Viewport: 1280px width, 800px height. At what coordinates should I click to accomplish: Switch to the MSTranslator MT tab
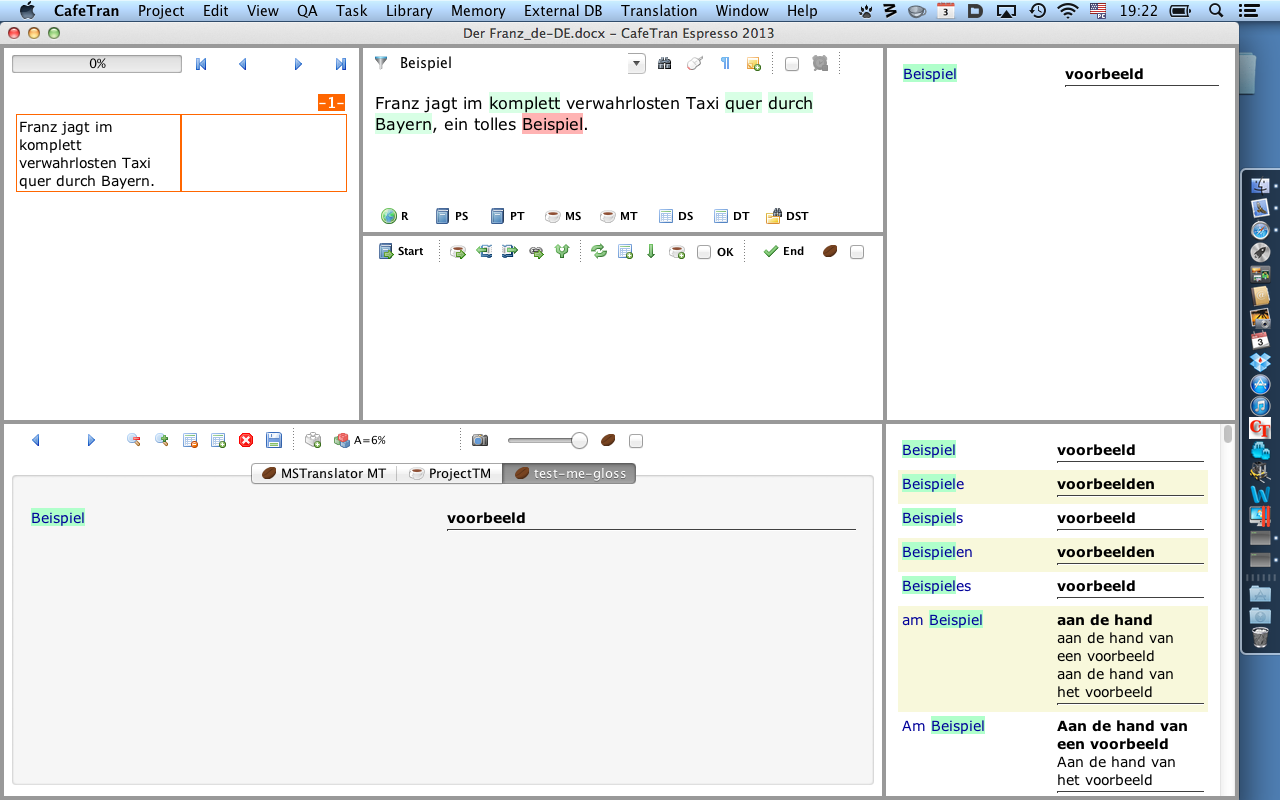click(323, 473)
